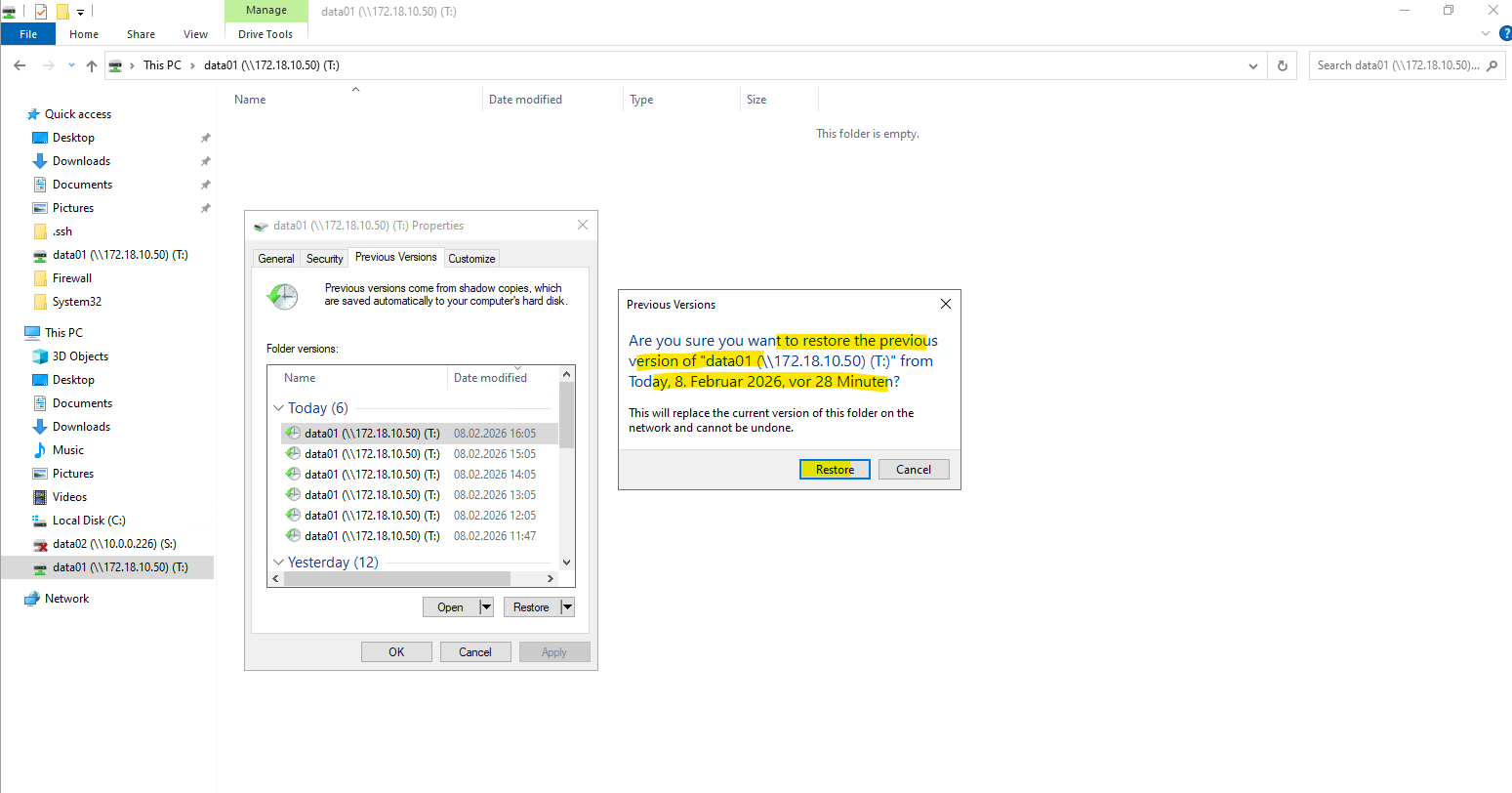The height and width of the screenshot is (793, 1512).
Task: Switch to the Share ribbon tab
Action: [141, 34]
